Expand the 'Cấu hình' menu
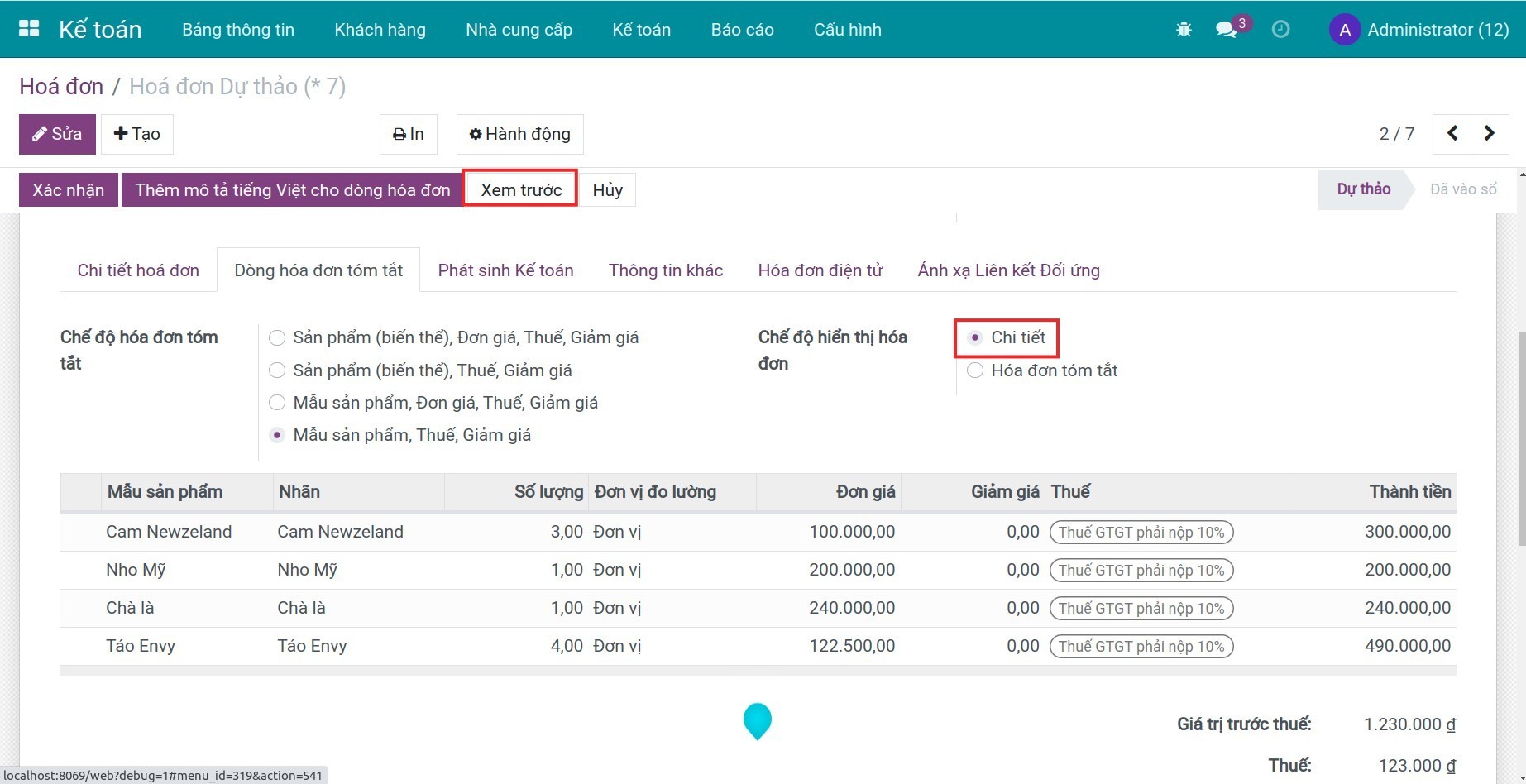 pyautogui.click(x=847, y=30)
